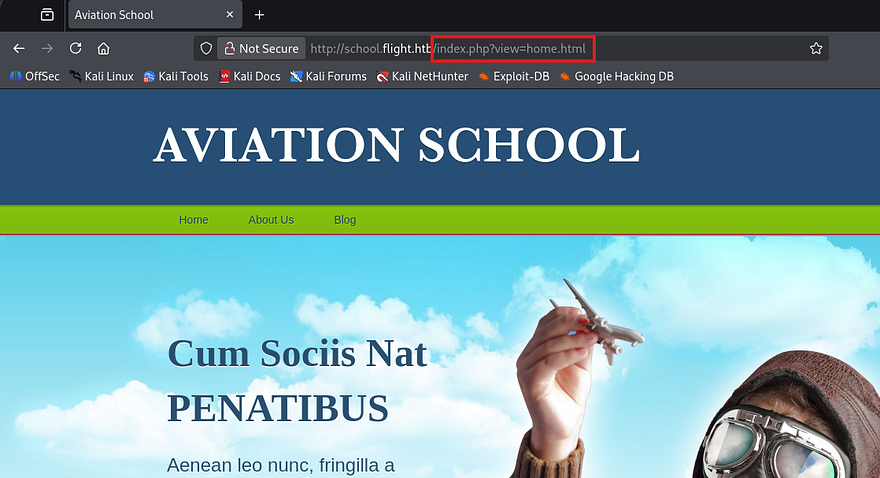880x478 pixels.
Task: Click the forward navigation arrow
Action: (x=47, y=48)
